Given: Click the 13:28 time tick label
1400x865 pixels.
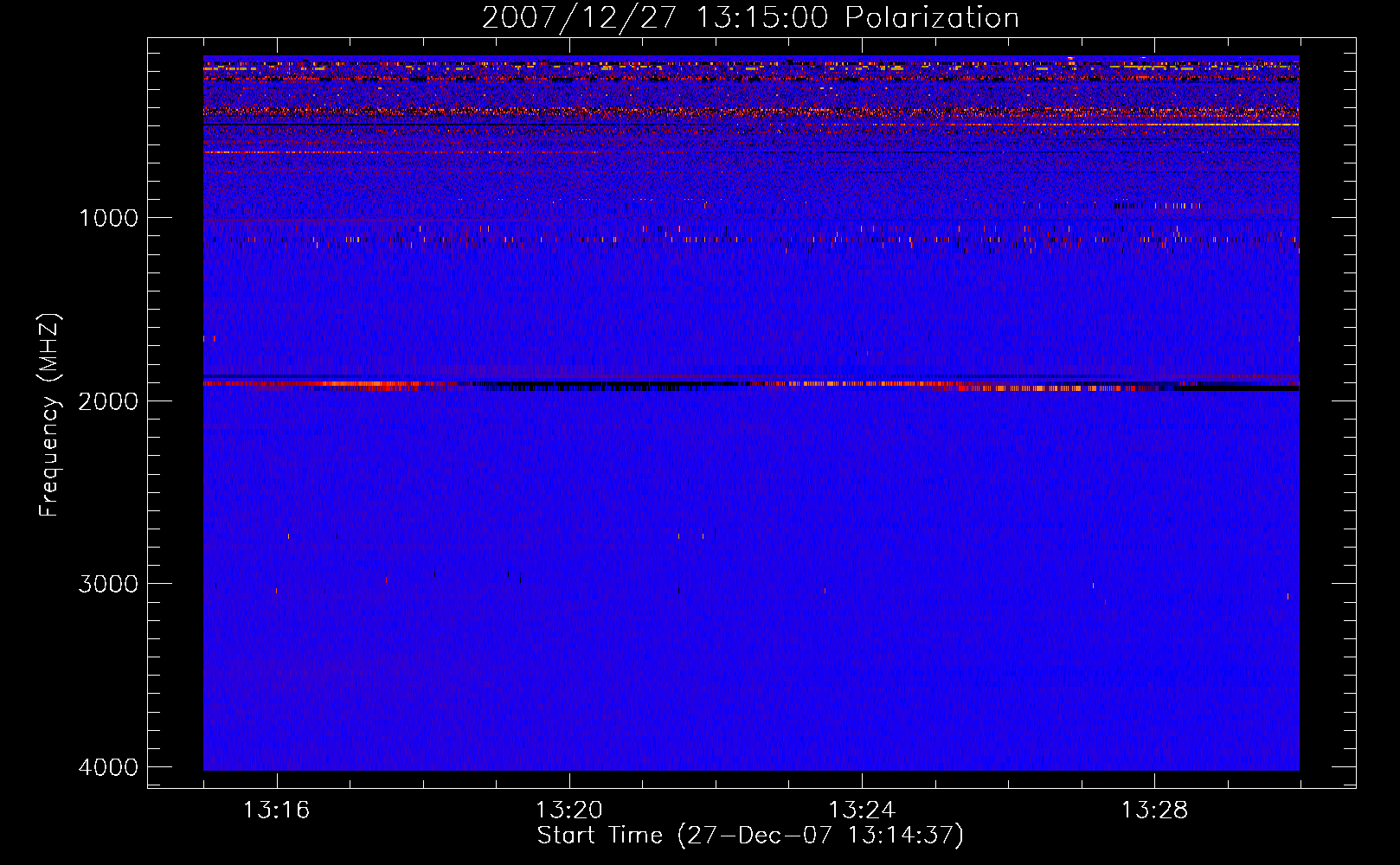Looking at the screenshot, I should pyautogui.click(x=1154, y=811).
